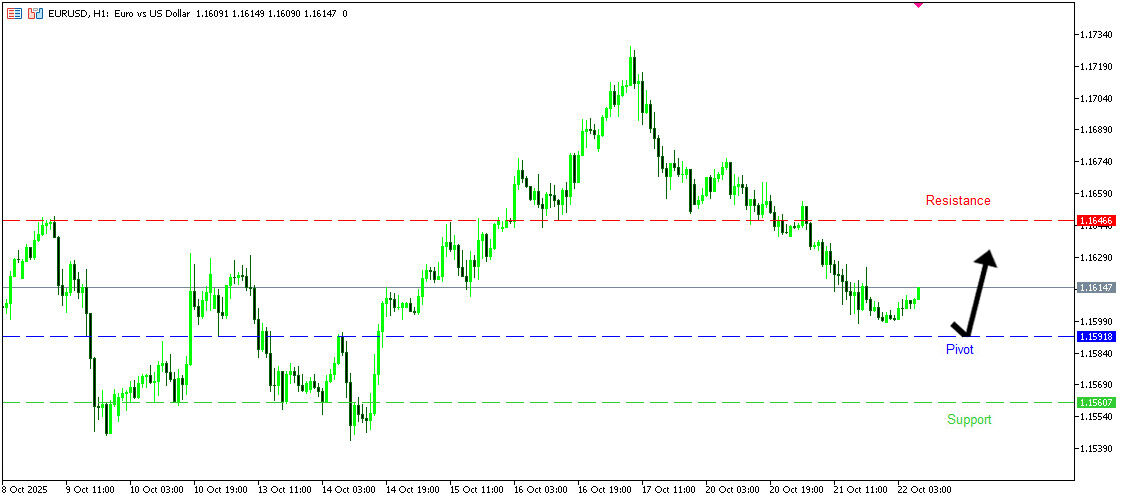Click the gray 1.16147 current price tag
This screenshot has width=1132, height=501.
1096,288
